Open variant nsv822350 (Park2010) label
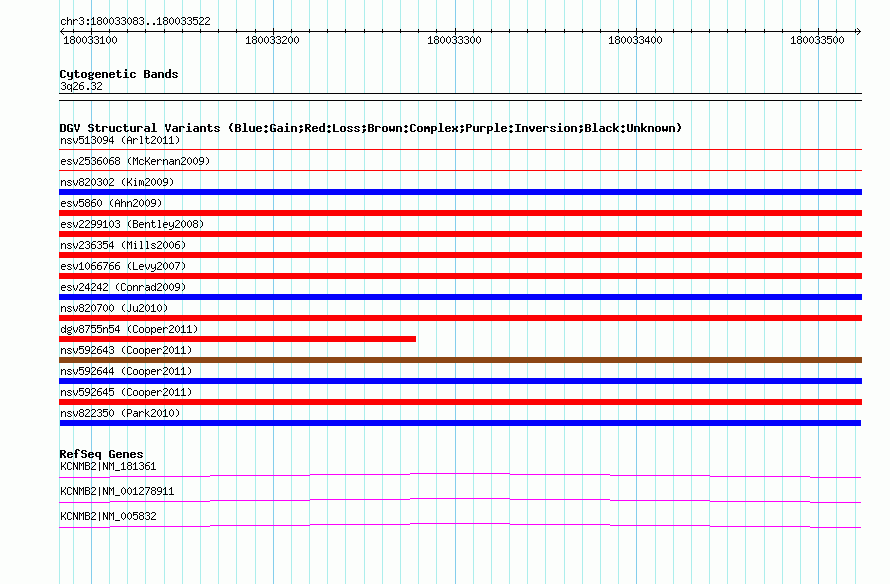This screenshot has height=584, width=890. coord(120,413)
